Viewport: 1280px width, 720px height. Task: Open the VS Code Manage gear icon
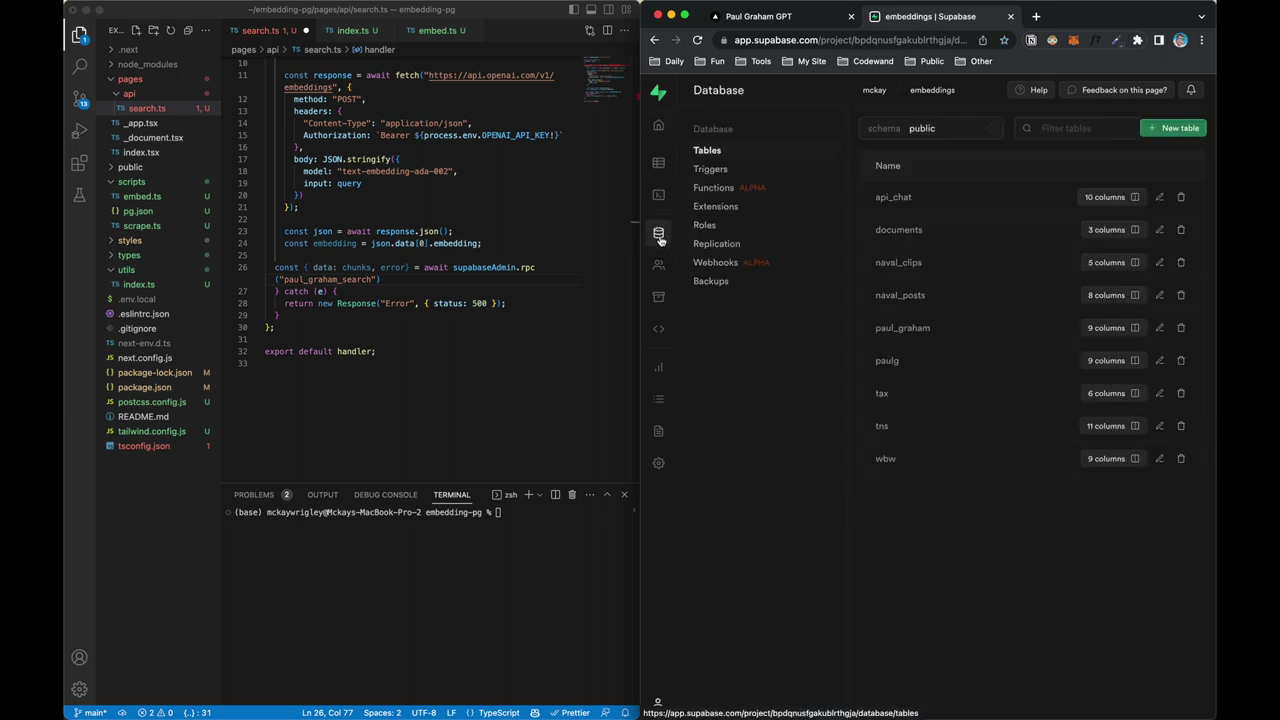(80, 689)
